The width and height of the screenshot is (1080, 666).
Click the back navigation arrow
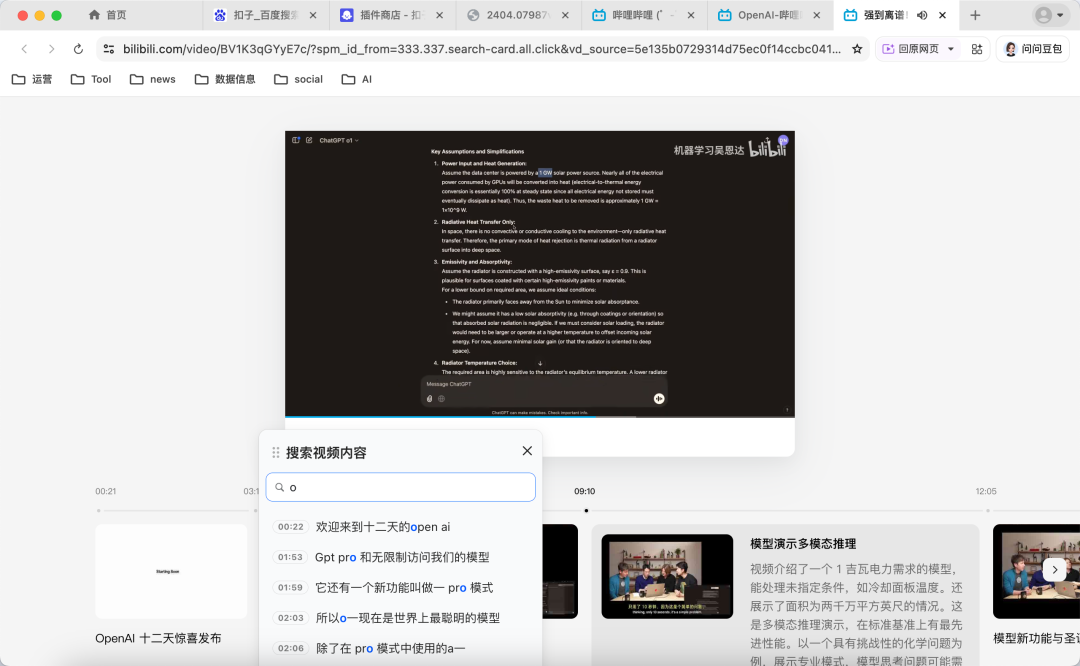tap(24, 47)
